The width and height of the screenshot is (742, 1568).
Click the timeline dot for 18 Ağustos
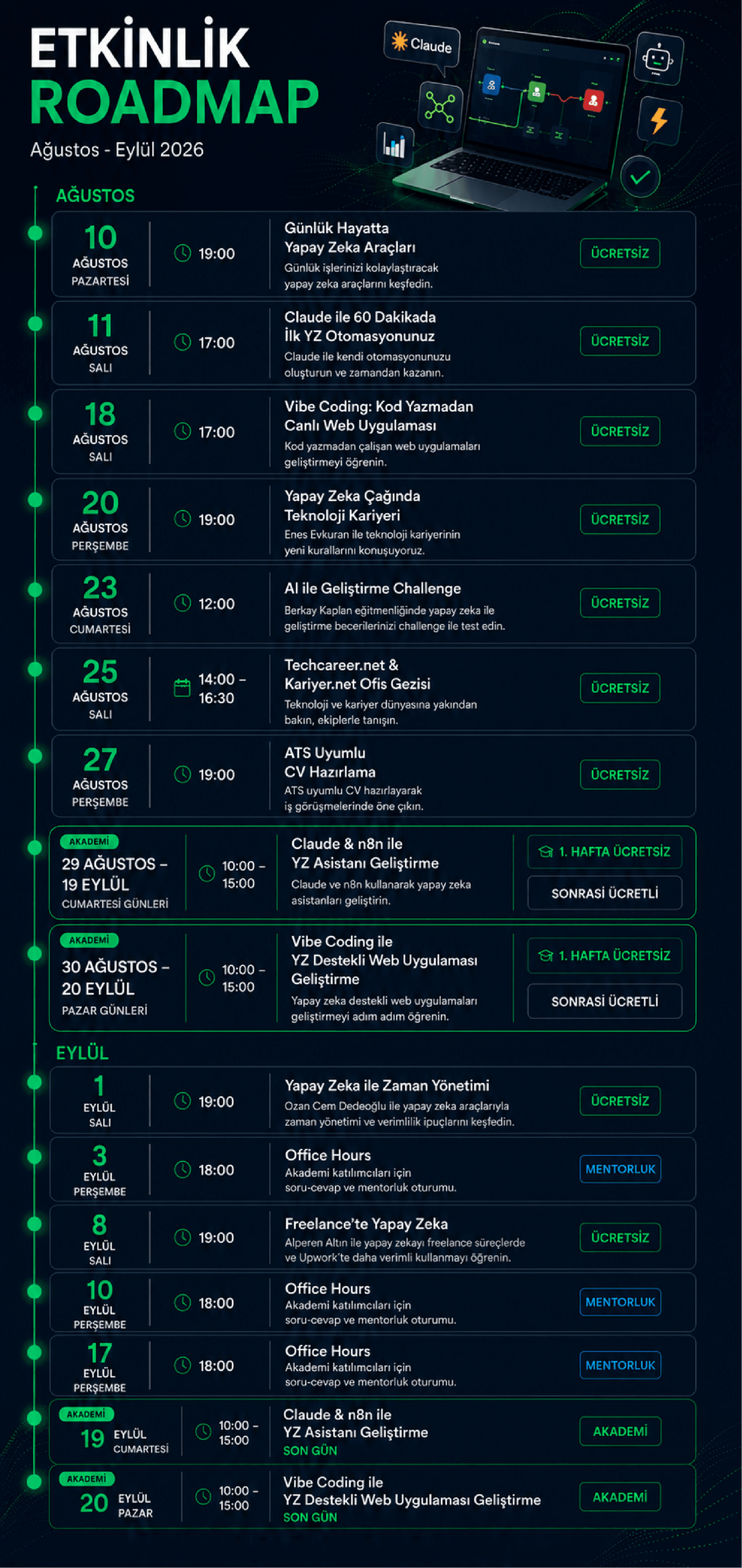tap(35, 413)
